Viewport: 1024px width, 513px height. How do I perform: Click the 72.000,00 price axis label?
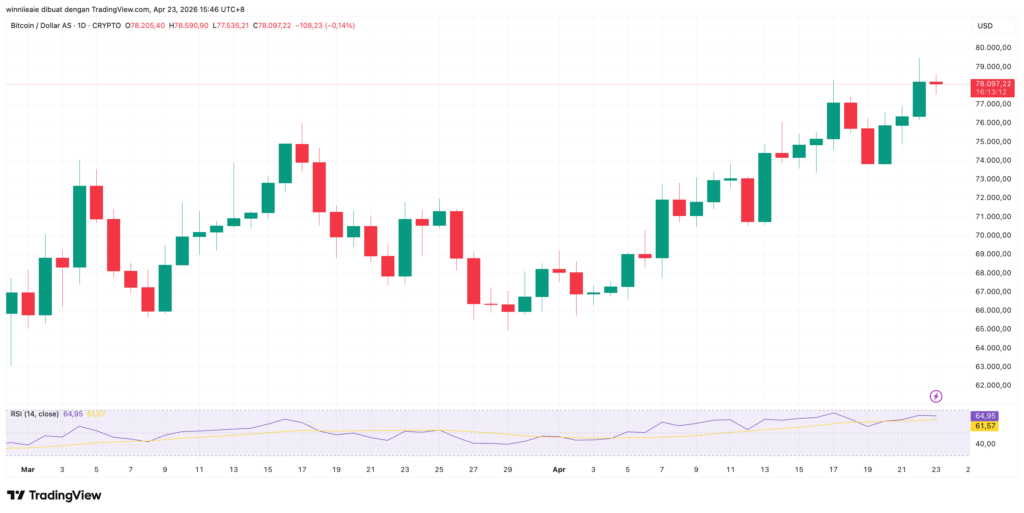click(x=993, y=198)
